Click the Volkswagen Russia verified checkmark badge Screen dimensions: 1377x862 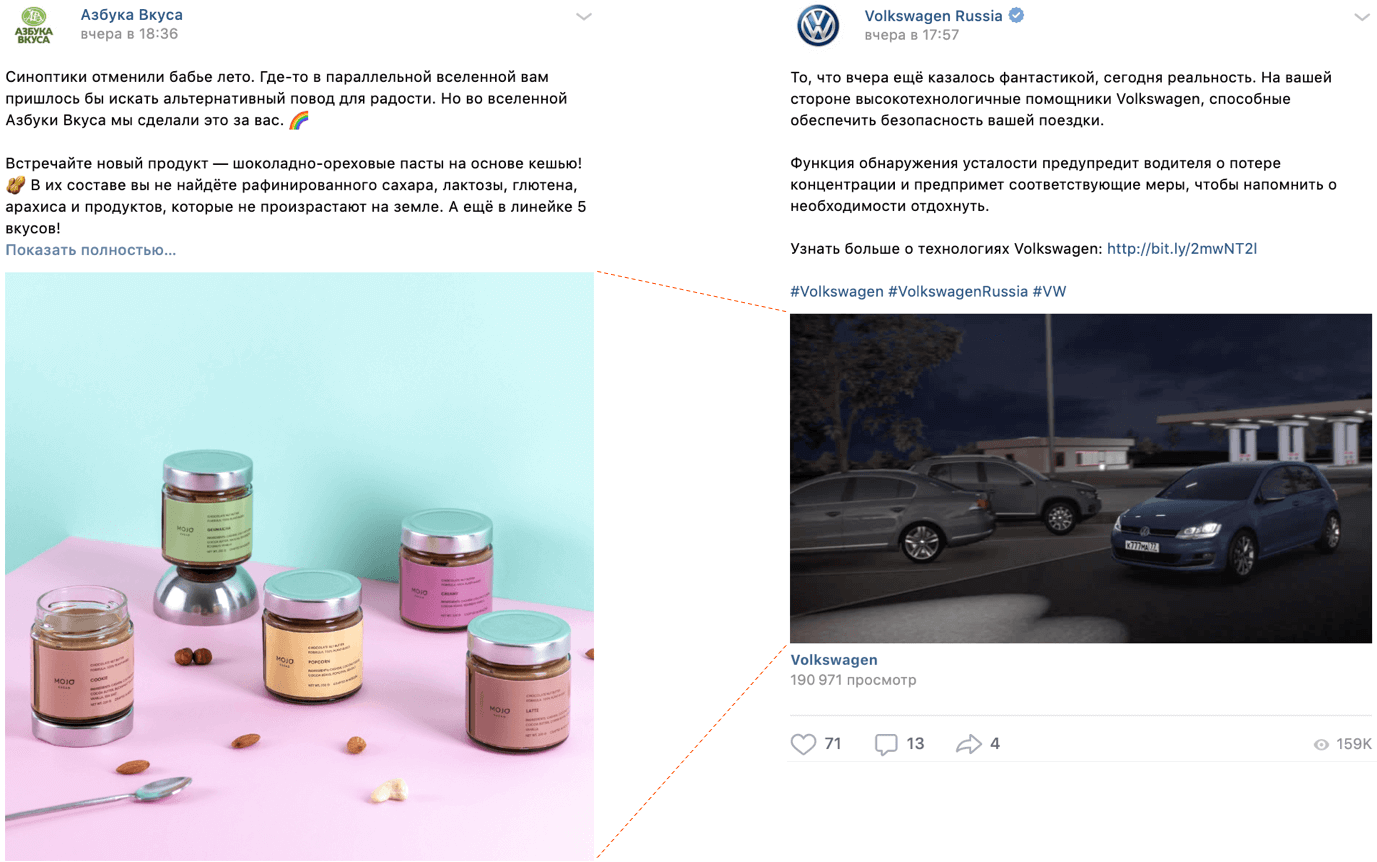[x=1016, y=15]
